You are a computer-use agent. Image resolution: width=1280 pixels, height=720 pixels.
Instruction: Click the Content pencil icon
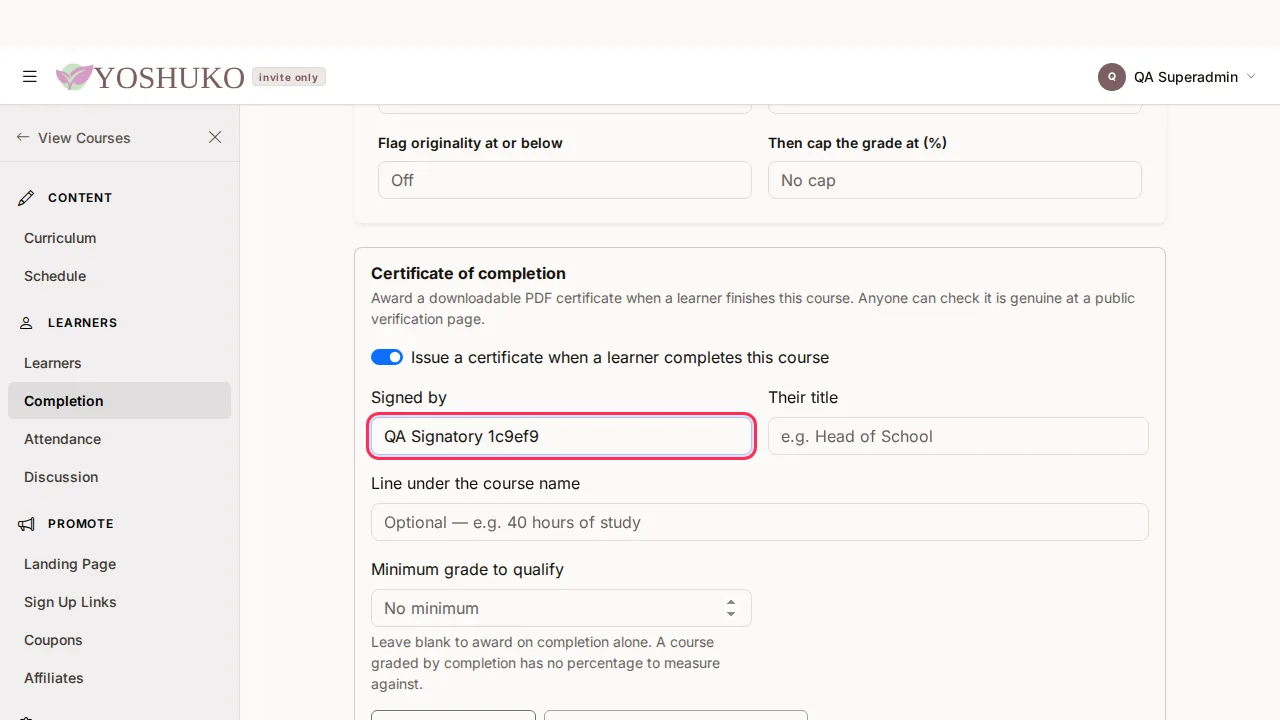[27, 198]
